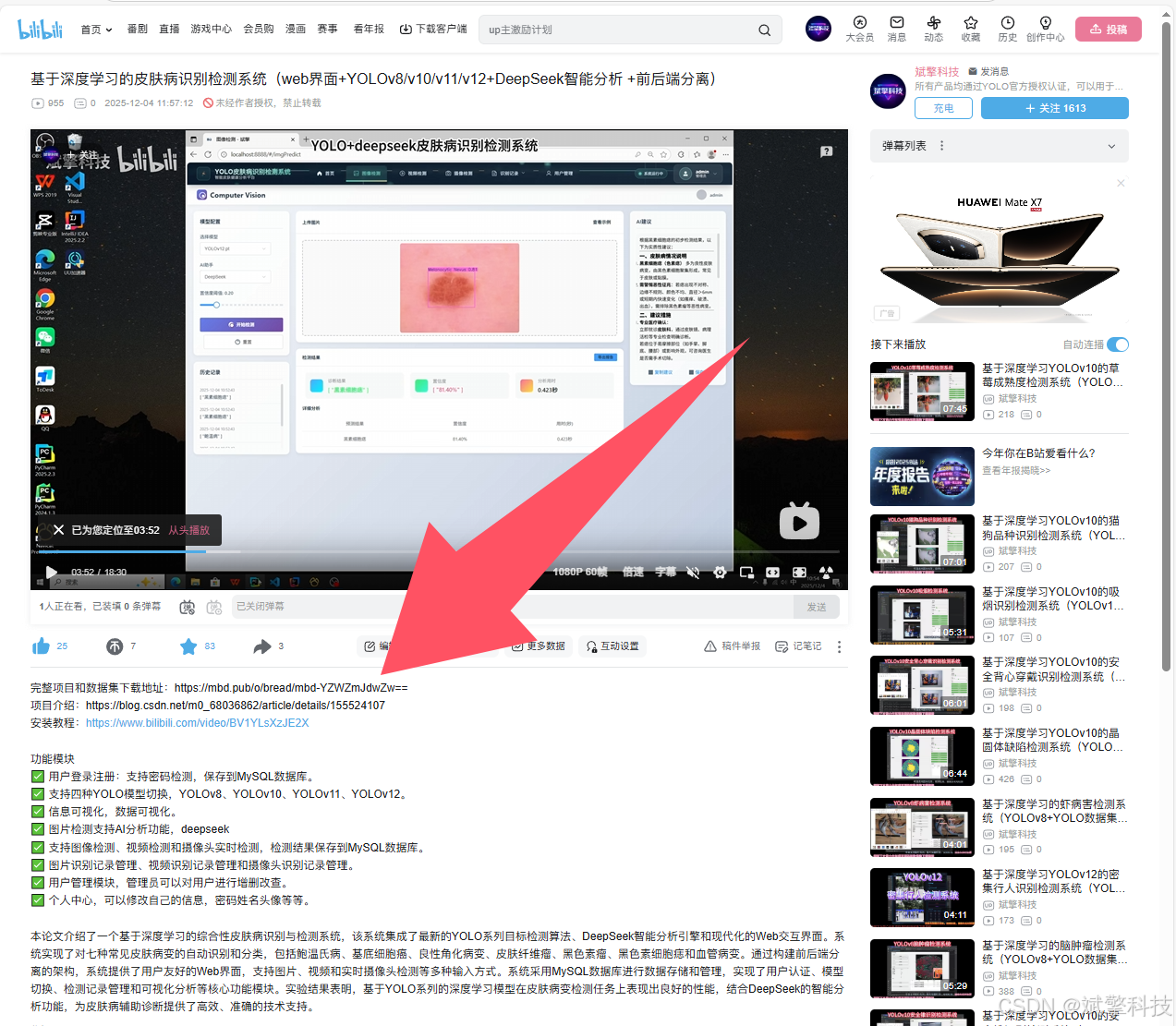The height and width of the screenshot is (1026, 1176).
Task: Open the 互动设置 button
Action: (612, 646)
